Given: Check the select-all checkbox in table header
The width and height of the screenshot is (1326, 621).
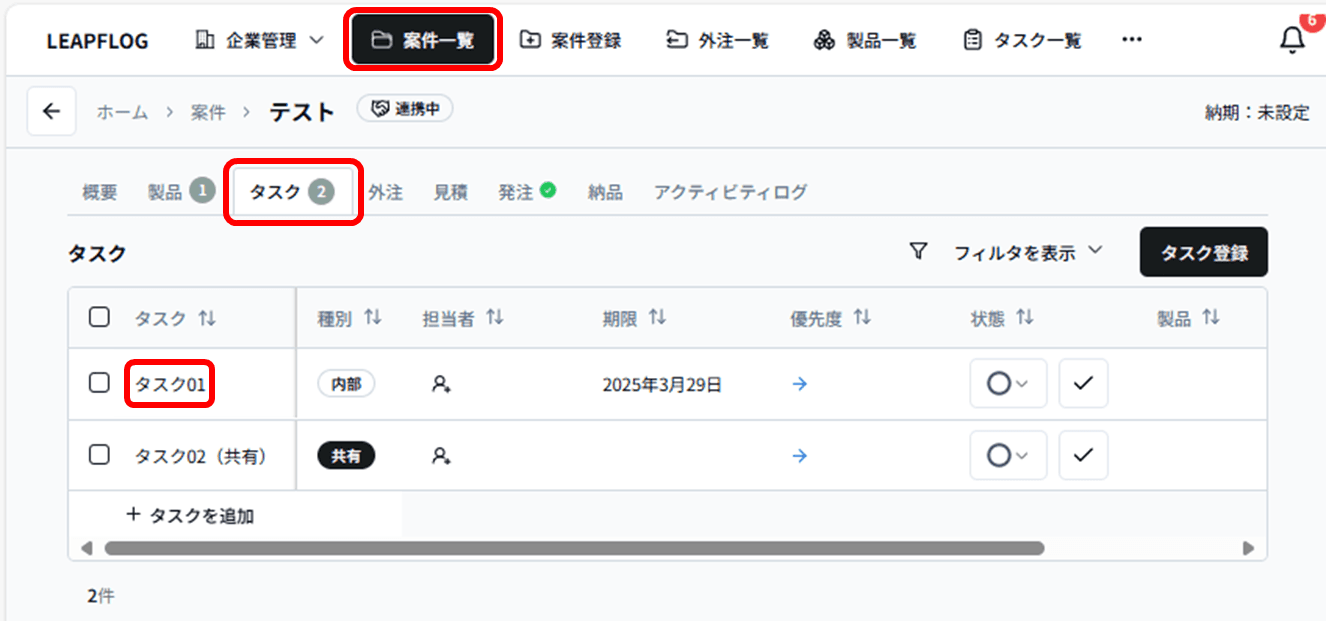Looking at the screenshot, I should click(99, 316).
